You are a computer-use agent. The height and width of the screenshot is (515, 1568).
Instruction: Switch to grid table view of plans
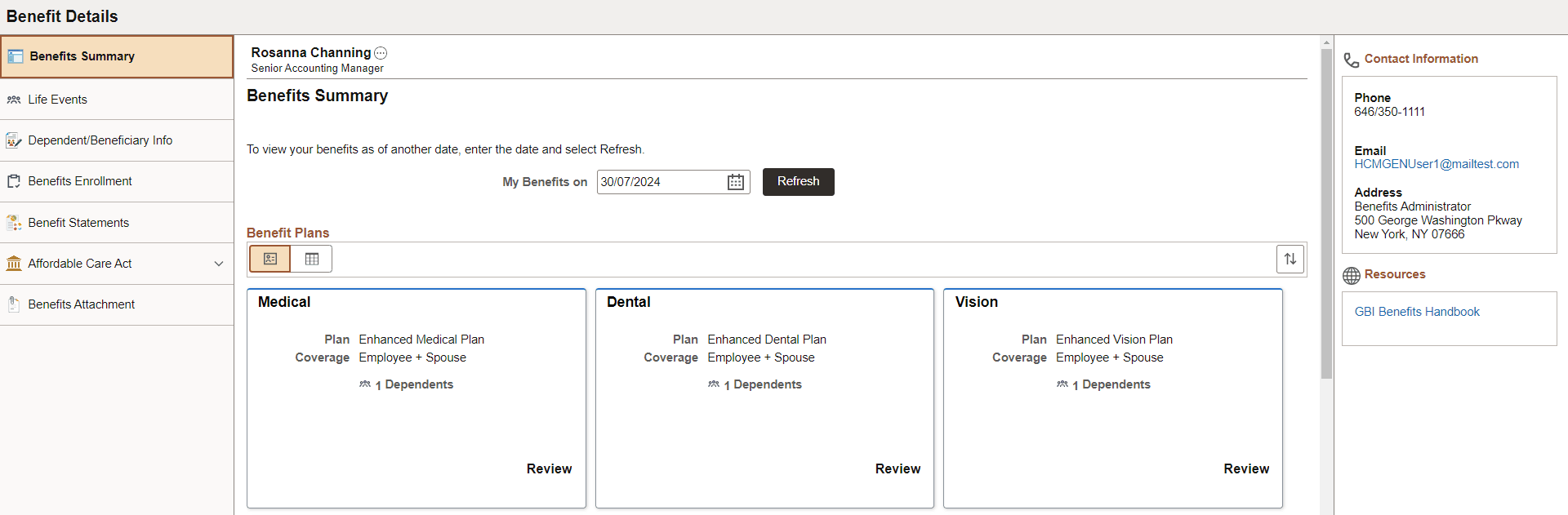312,259
